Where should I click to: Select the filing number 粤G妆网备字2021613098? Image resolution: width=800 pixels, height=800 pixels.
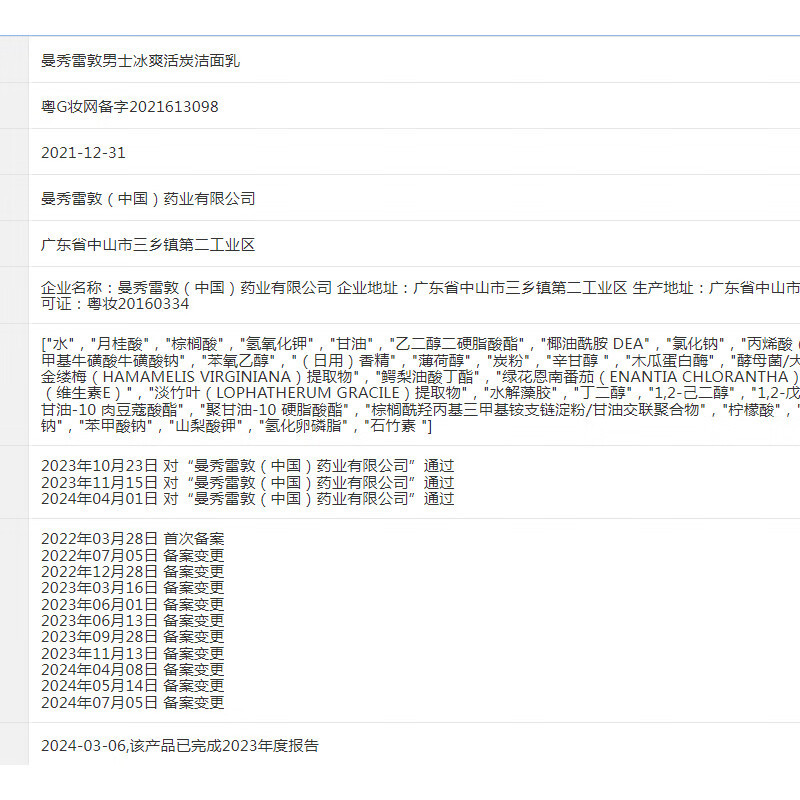pos(129,106)
